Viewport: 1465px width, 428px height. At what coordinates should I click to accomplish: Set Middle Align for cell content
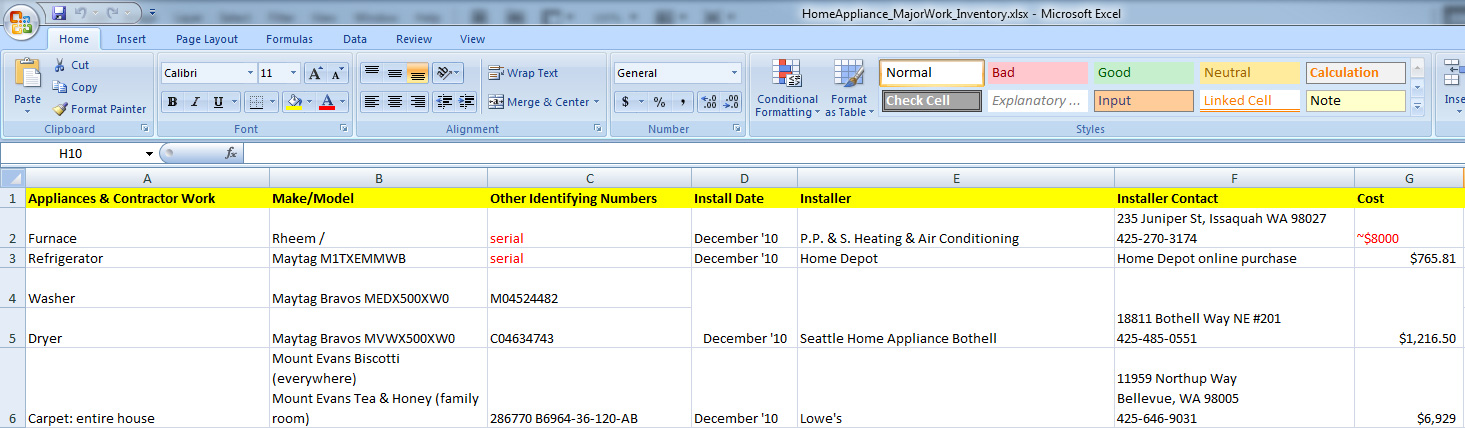[394, 73]
